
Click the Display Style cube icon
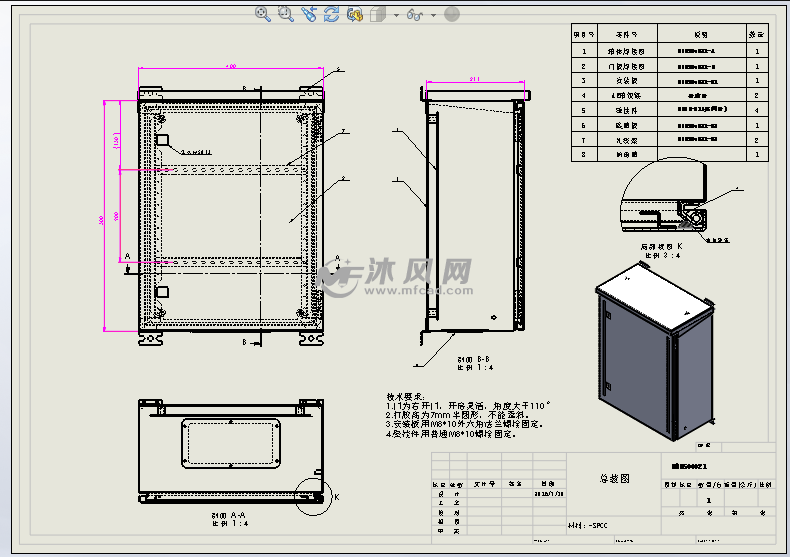378,14
